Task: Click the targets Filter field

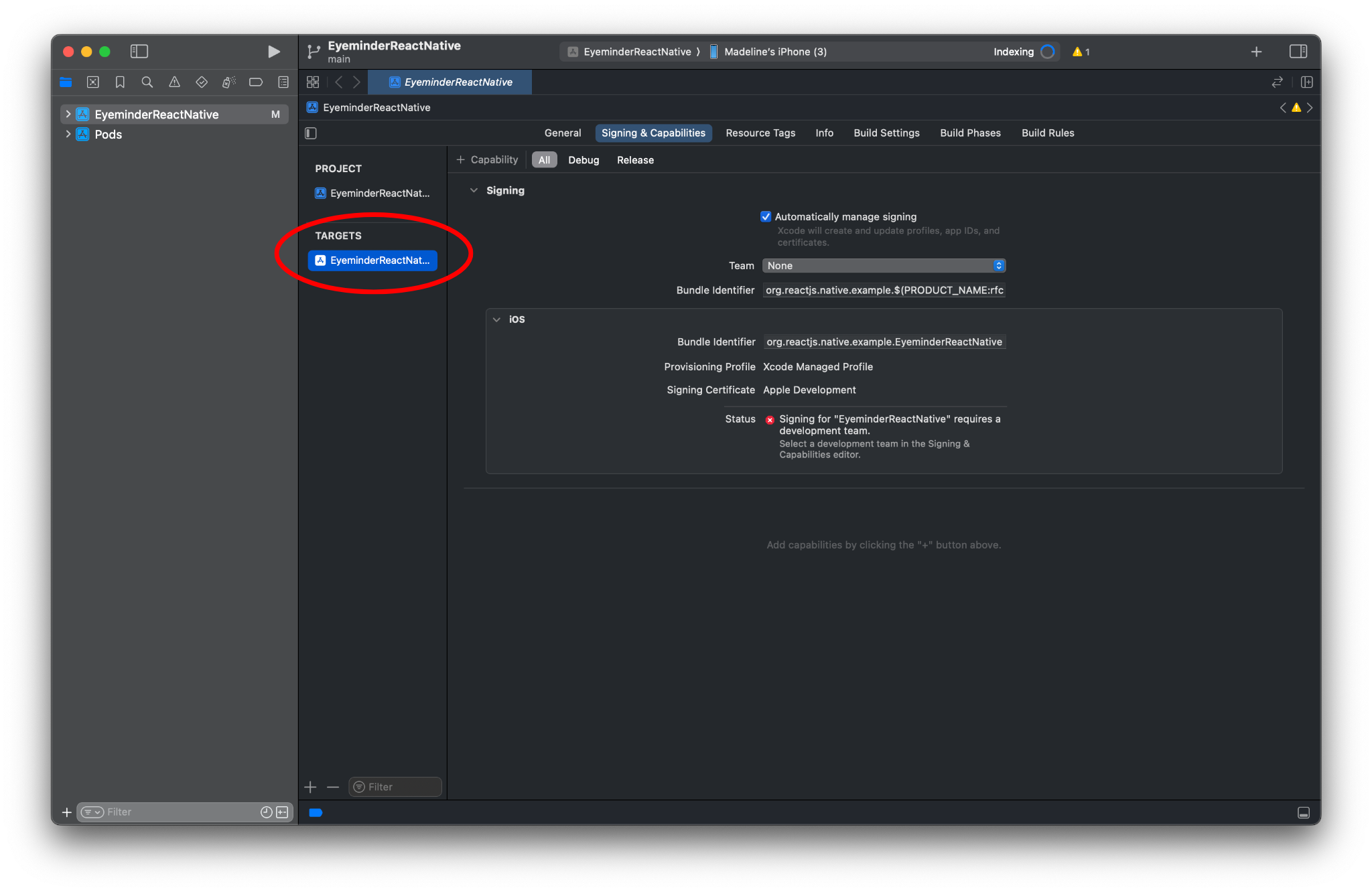Action: [395, 787]
